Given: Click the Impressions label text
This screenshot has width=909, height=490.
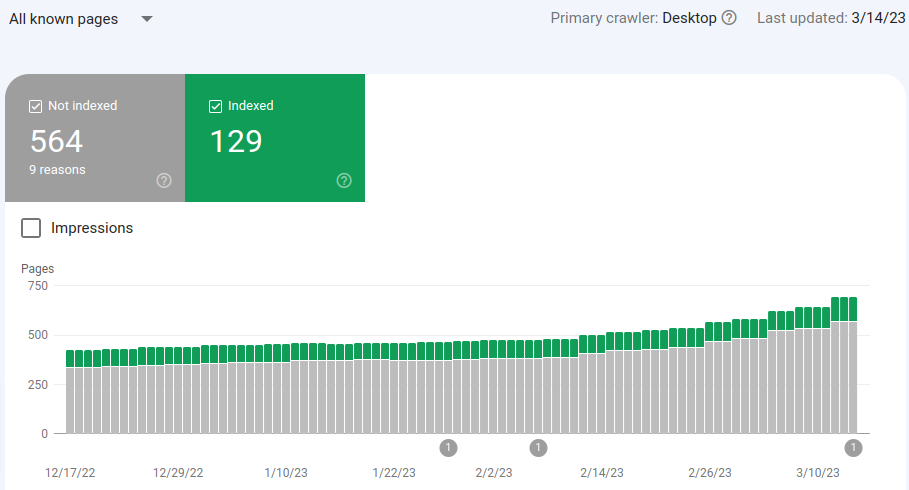Looking at the screenshot, I should click(92, 228).
